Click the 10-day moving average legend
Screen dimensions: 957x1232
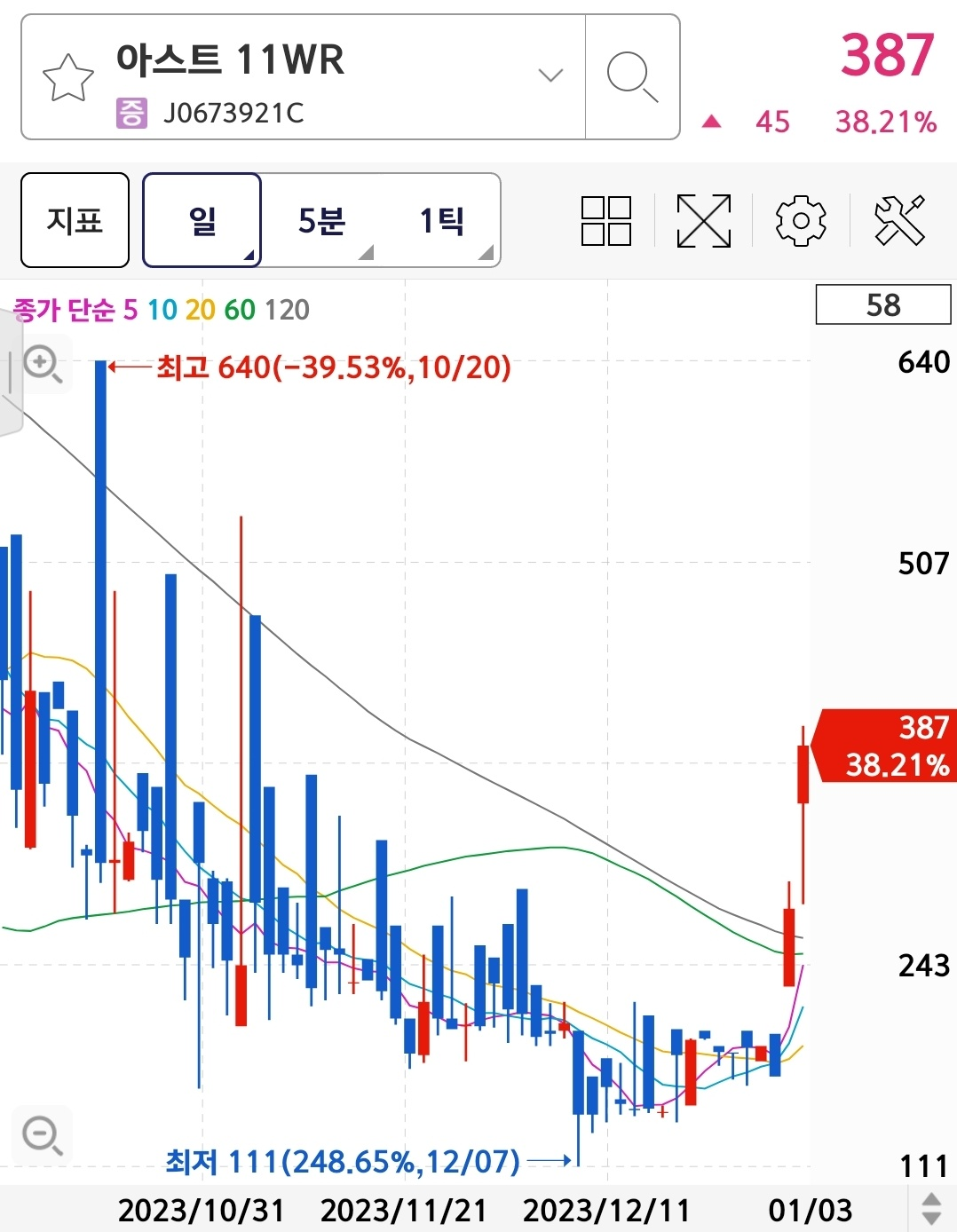coord(162,310)
